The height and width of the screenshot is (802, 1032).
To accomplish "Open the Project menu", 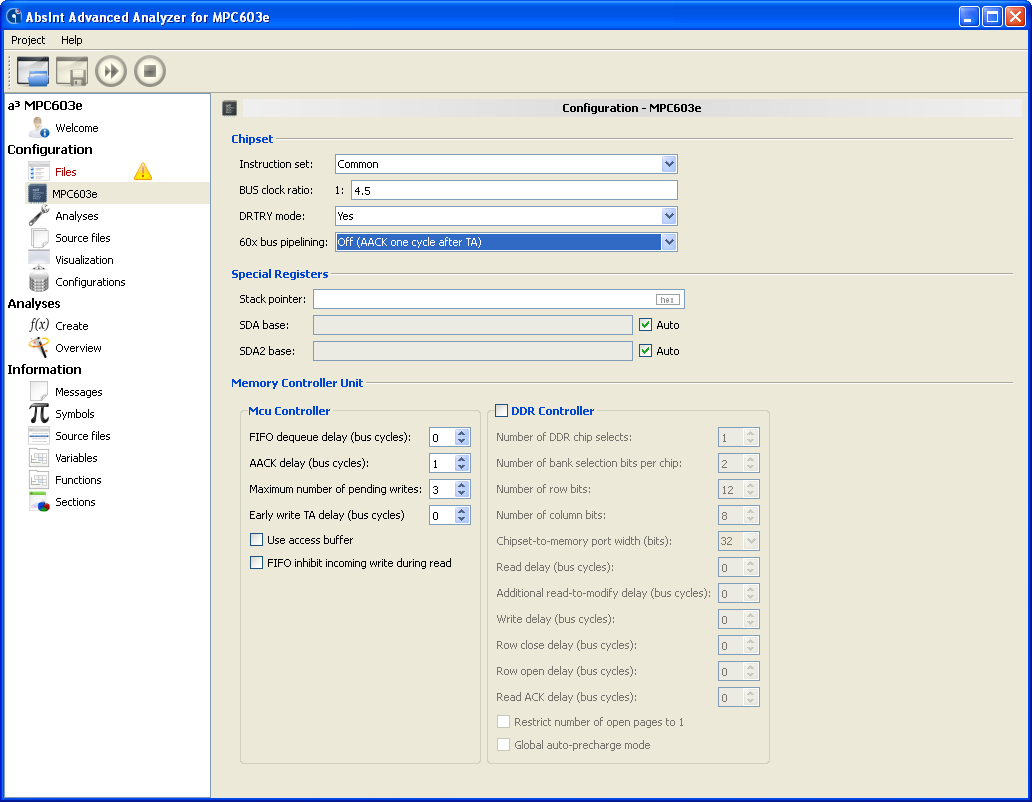I will click(28, 40).
